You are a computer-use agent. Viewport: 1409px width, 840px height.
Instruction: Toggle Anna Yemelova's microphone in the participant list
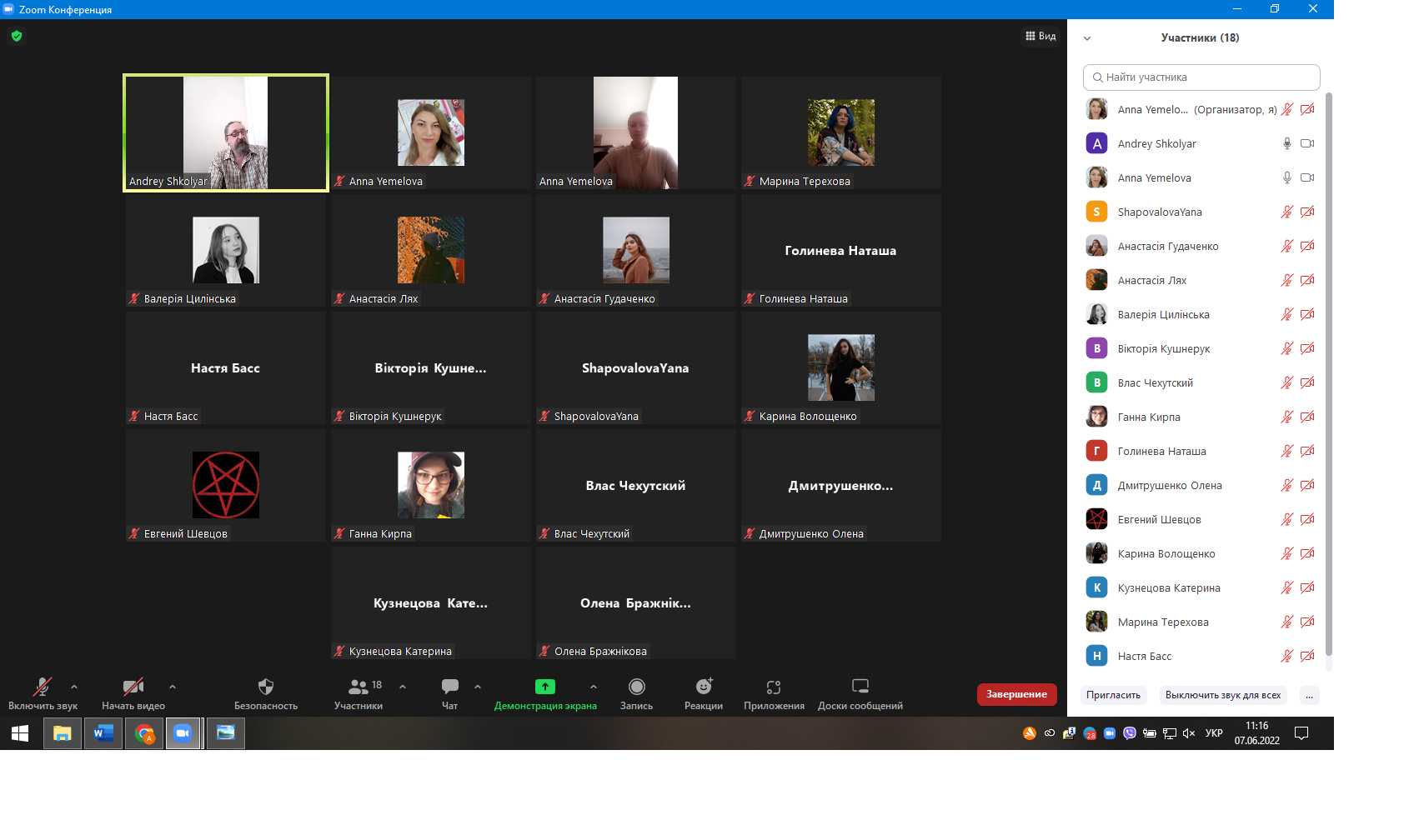[1287, 177]
